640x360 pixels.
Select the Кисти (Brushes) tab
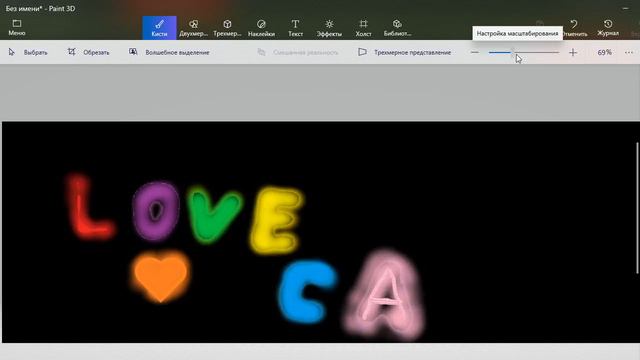[x=159, y=28]
